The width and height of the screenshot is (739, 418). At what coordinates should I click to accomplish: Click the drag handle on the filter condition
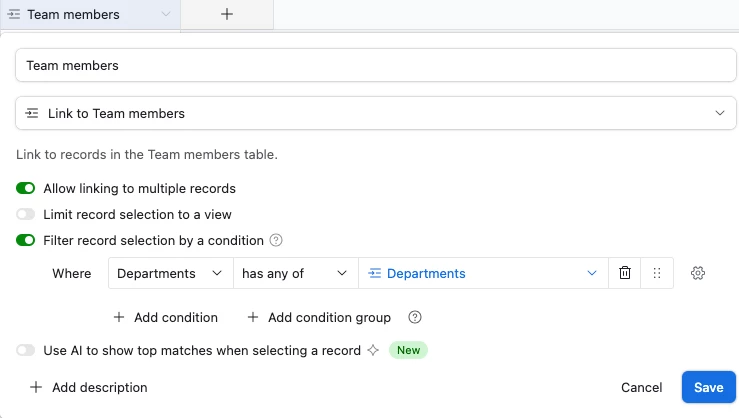(657, 273)
